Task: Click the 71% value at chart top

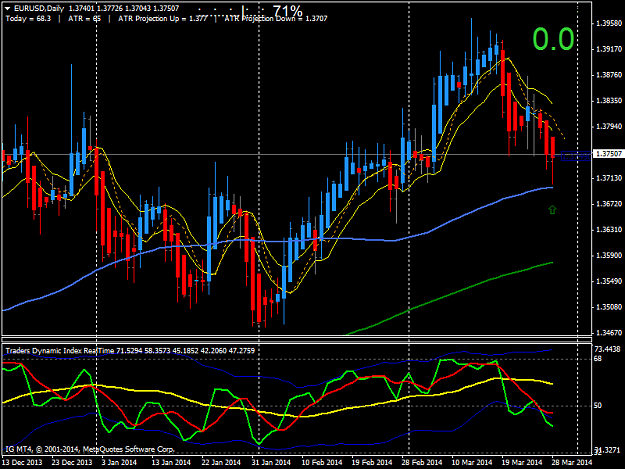Action: (x=287, y=11)
